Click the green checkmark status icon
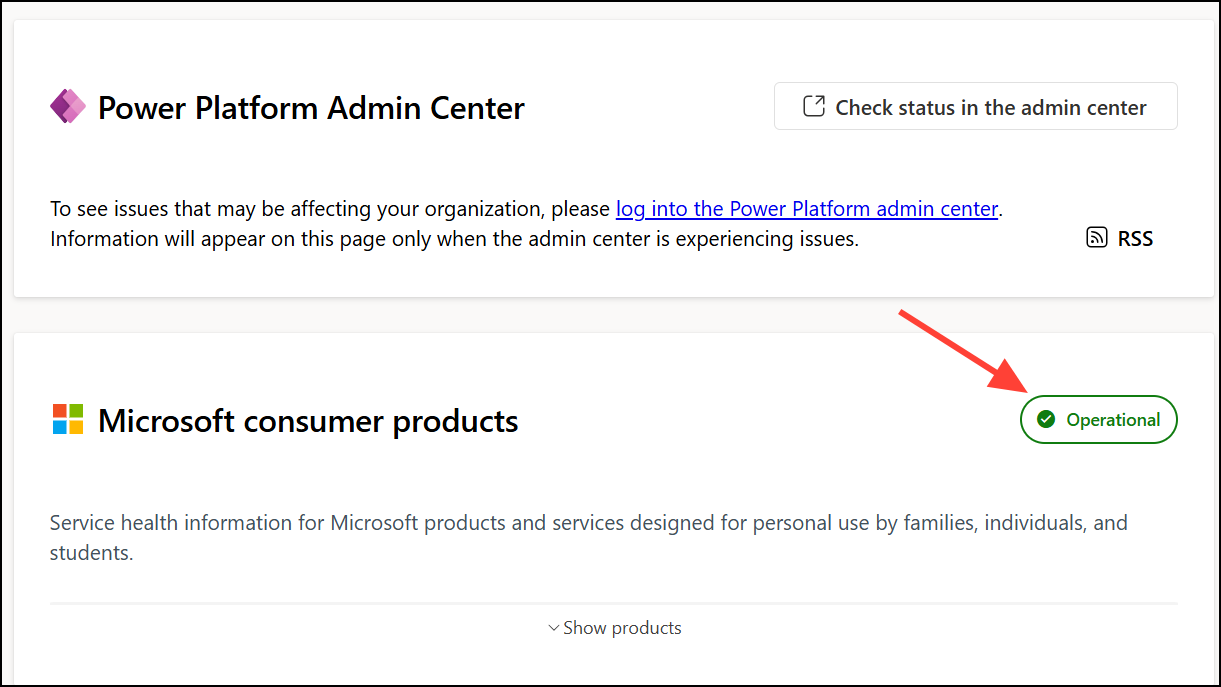This screenshot has width=1221, height=687. 1046,420
